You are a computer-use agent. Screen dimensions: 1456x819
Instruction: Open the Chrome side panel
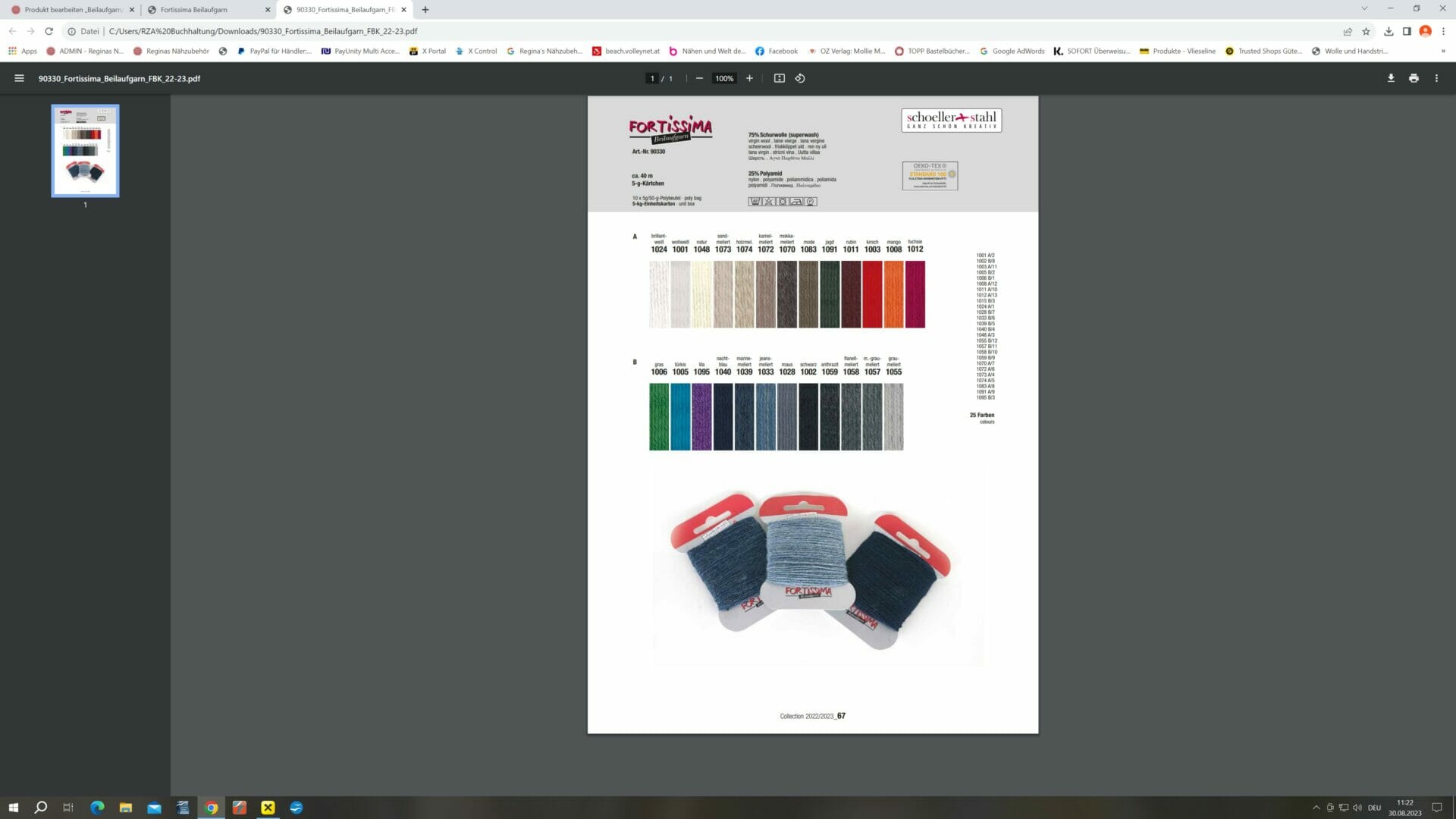click(1407, 31)
